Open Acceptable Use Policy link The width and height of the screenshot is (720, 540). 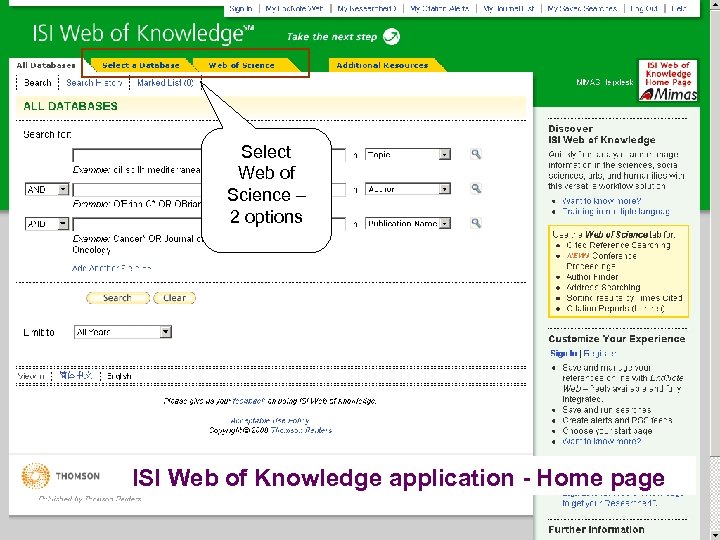pyautogui.click(x=270, y=420)
